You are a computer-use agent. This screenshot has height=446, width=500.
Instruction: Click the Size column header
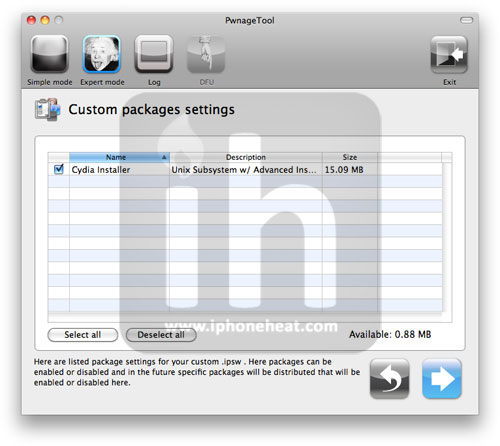(350, 157)
